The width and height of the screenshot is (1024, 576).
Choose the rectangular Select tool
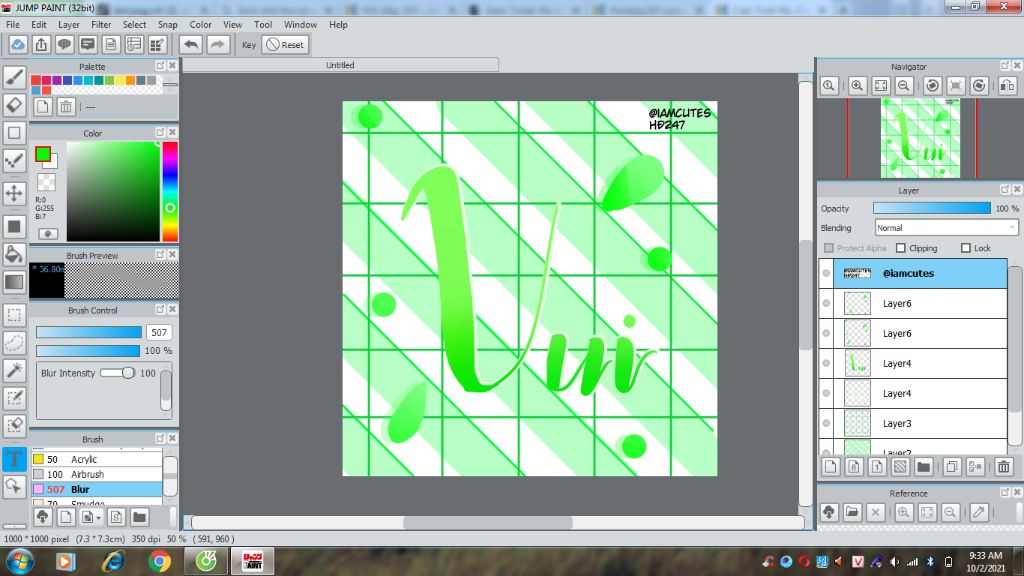[x=14, y=315]
